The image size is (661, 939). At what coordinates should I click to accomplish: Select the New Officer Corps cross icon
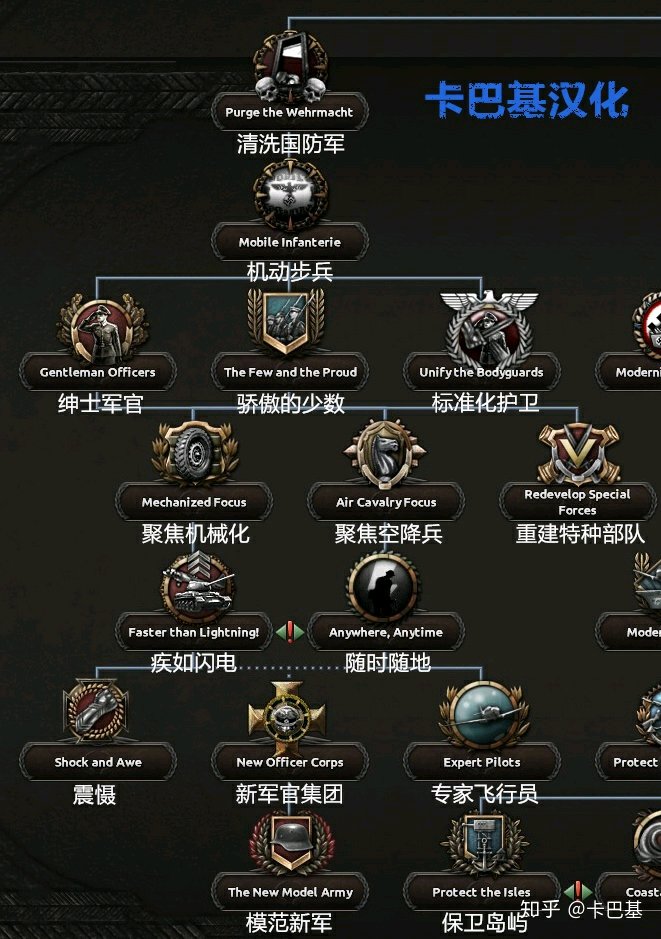pyautogui.click(x=287, y=716)
